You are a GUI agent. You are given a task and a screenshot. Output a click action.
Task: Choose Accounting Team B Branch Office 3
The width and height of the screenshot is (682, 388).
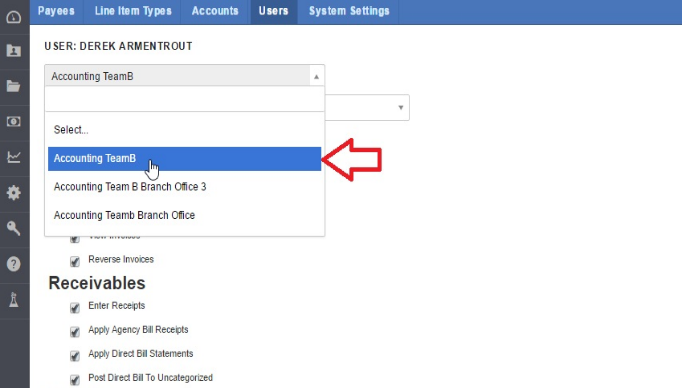pyautogui.click(x=184, y=187)
